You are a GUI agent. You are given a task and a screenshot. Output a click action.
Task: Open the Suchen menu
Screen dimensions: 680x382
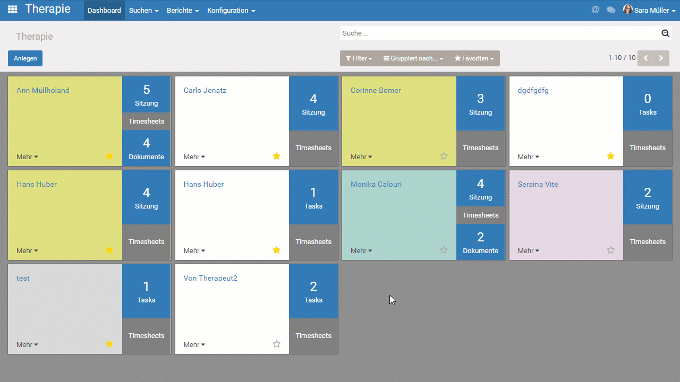(x=144, y=10)
